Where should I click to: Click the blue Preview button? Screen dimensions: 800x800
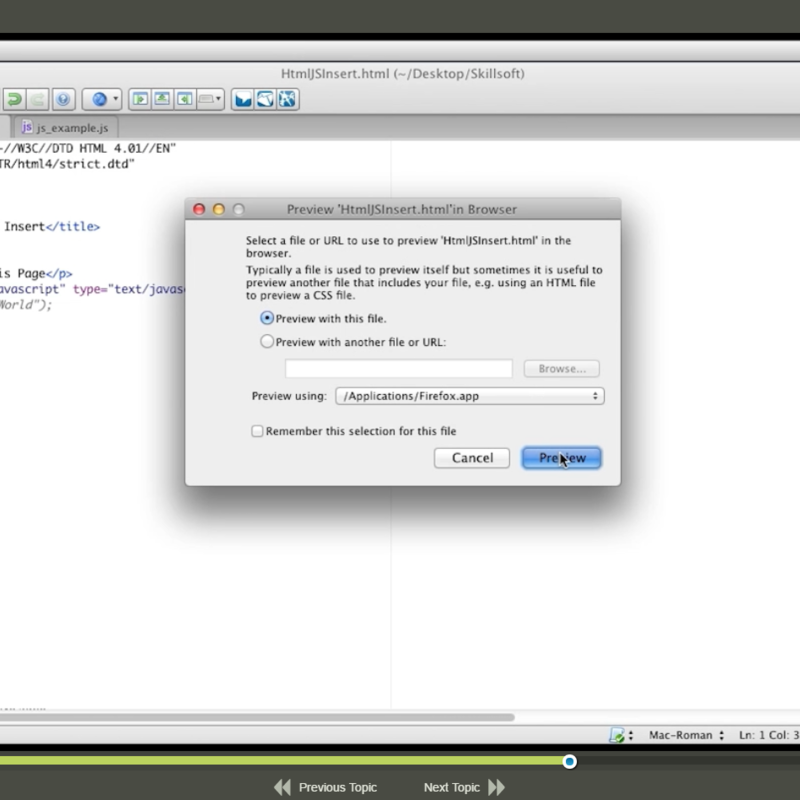point(562,458)
